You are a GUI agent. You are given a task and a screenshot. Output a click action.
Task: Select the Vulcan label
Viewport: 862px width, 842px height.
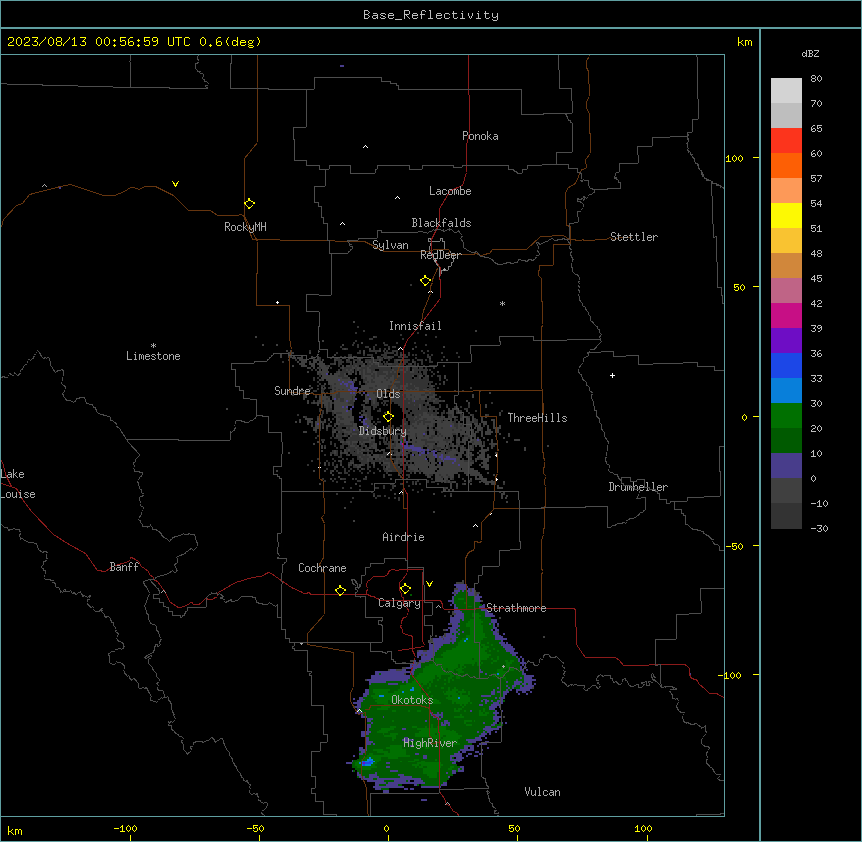click(x=542, y=792)
